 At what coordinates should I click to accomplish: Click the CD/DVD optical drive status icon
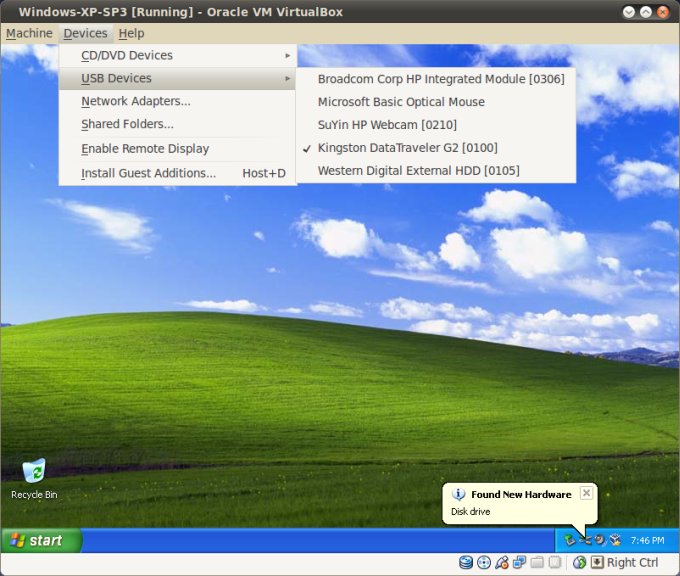point(484,563)
